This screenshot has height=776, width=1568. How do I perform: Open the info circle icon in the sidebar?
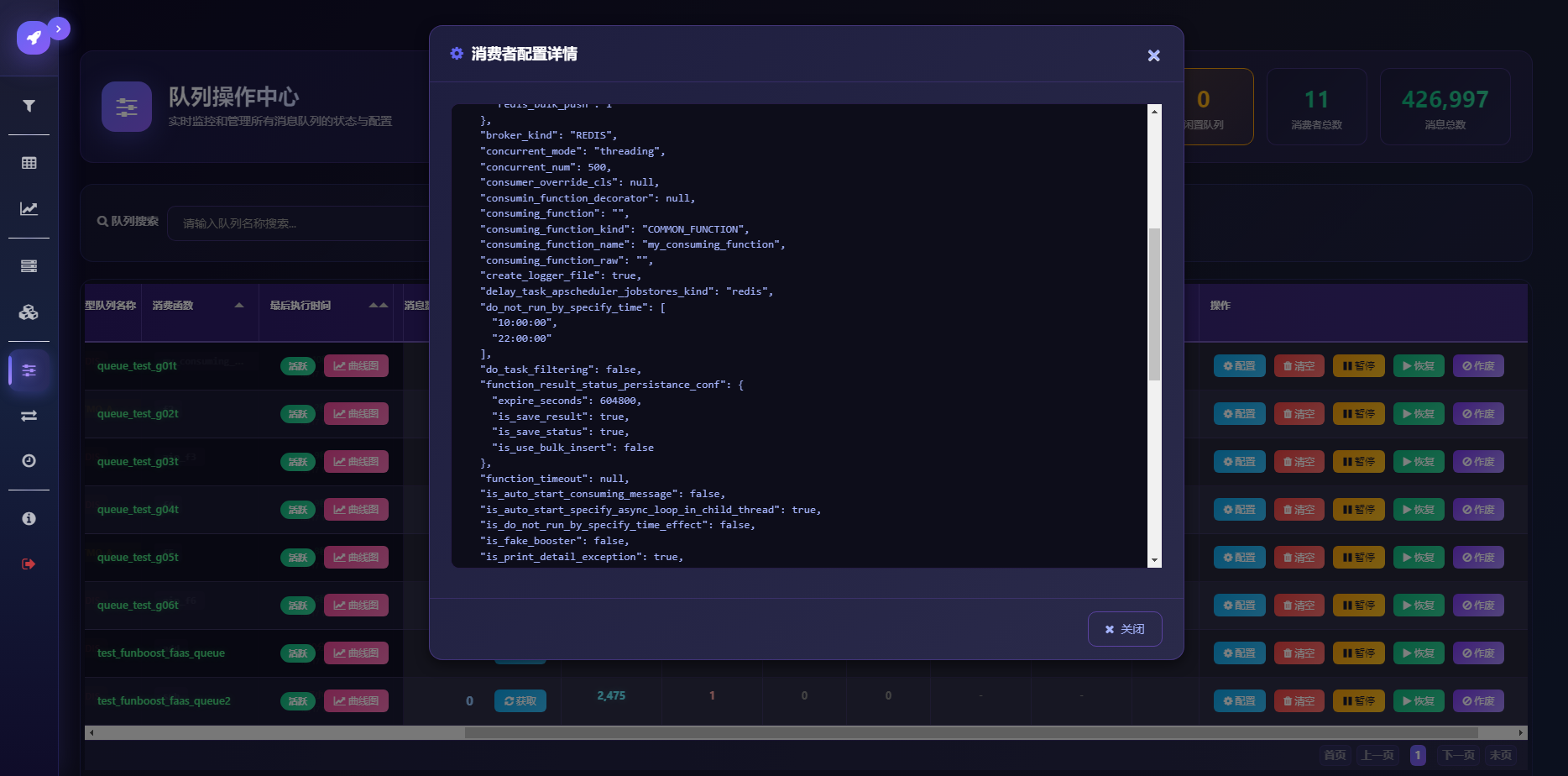[x=29, y=519]
